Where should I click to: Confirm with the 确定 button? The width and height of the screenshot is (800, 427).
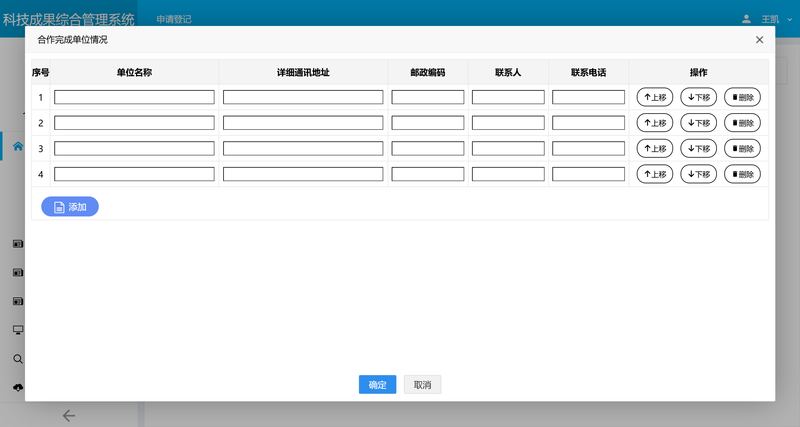pyautogui.click(x=378, y=385)
